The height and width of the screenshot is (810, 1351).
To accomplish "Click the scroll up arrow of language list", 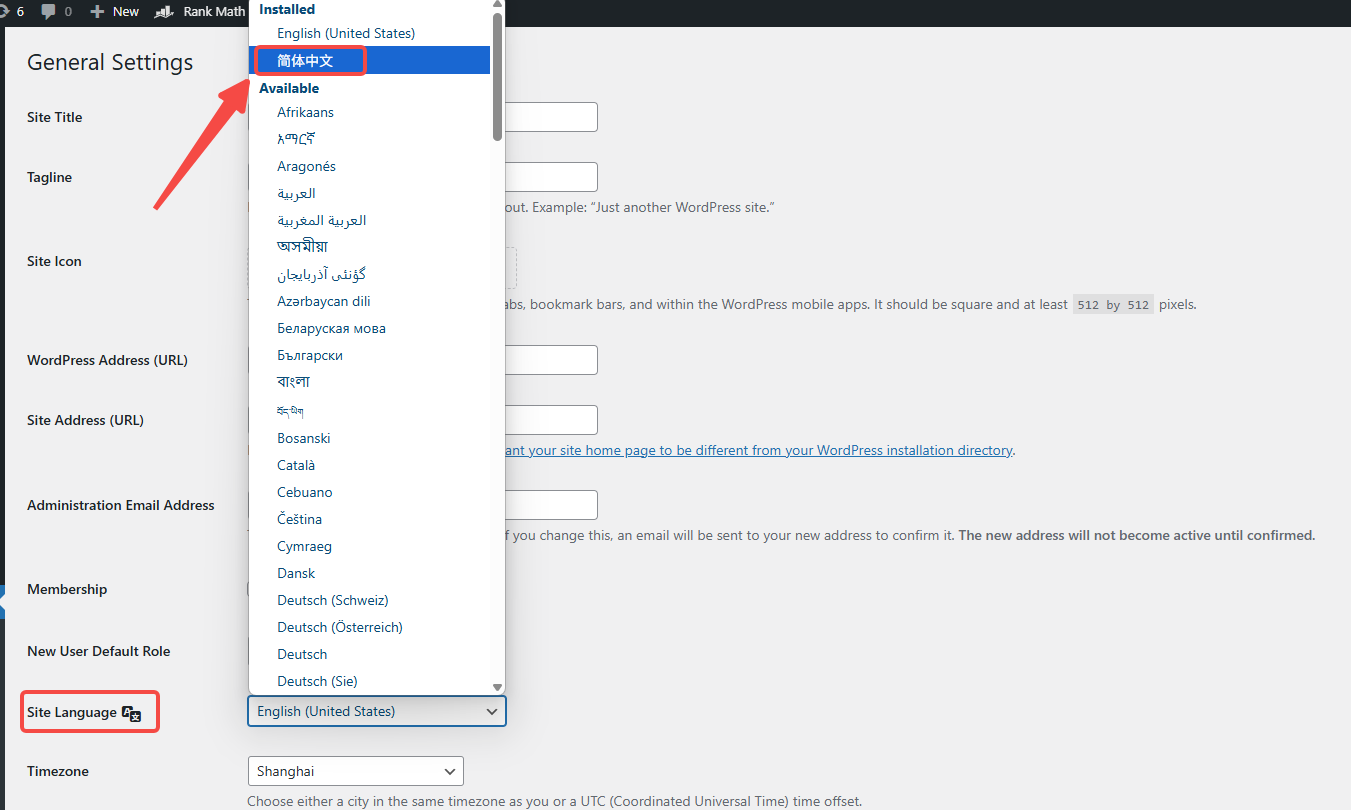I will (498, 5).
